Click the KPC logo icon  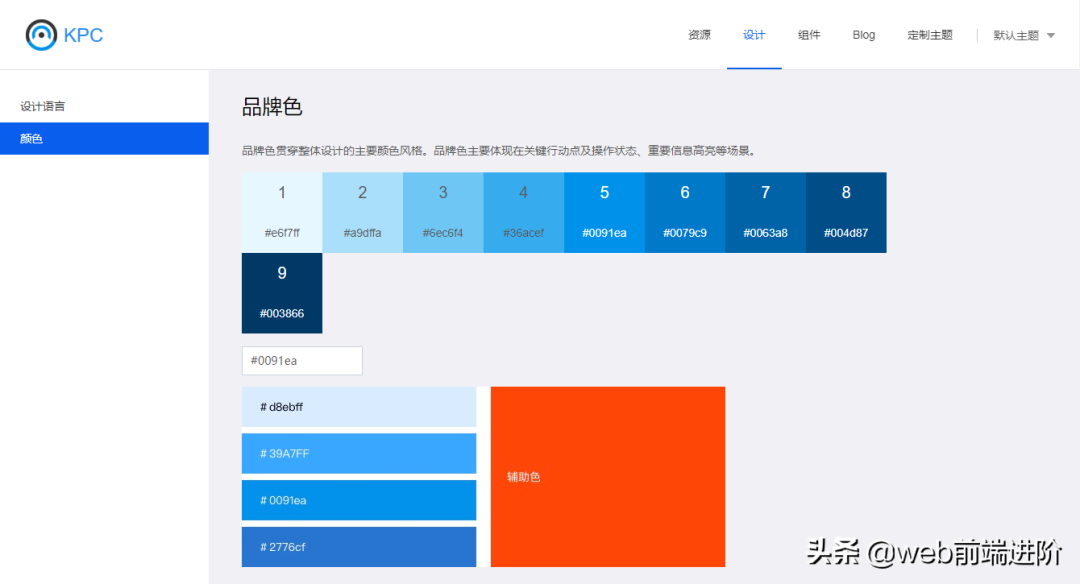[x=41, y=35]
